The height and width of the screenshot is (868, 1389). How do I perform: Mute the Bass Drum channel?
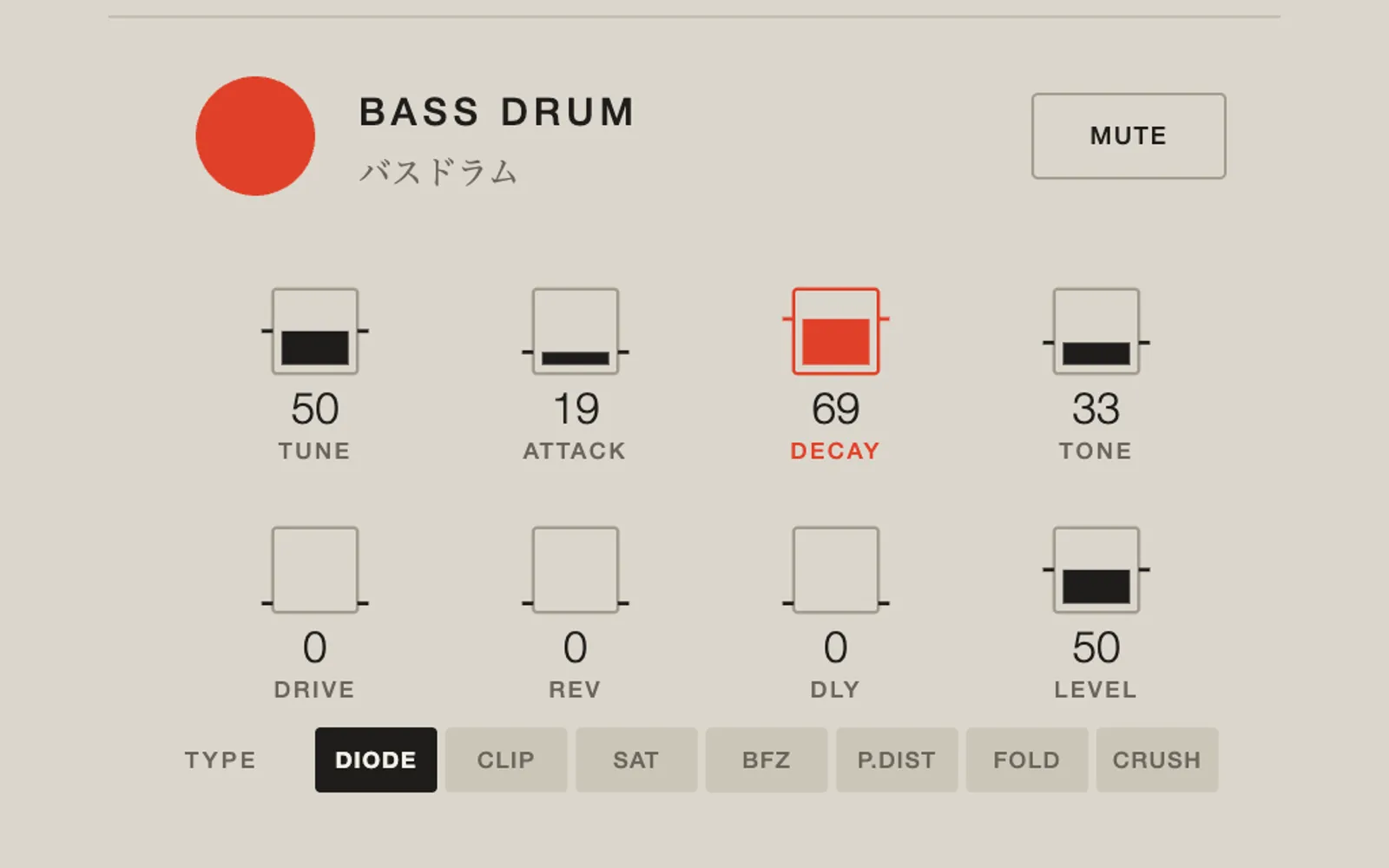pyautogui.click(x=1129, y=136)
